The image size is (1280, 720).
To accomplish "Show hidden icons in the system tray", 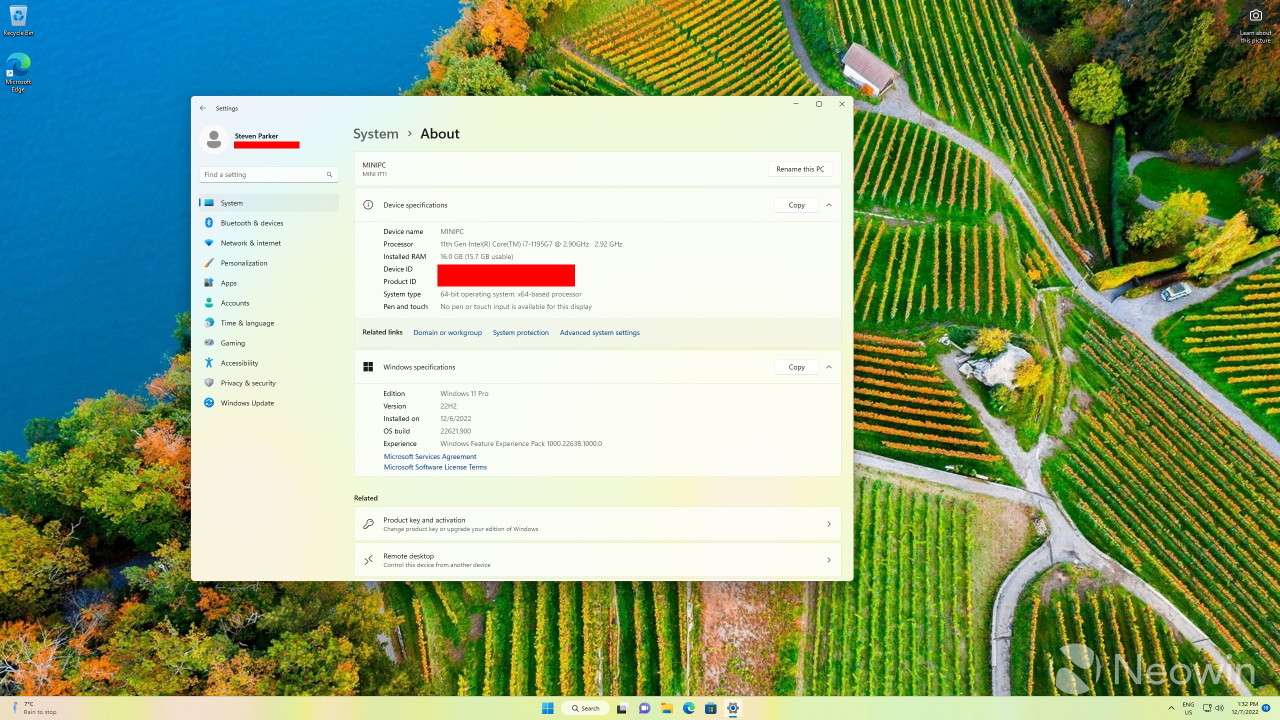I will (1169, 708).
